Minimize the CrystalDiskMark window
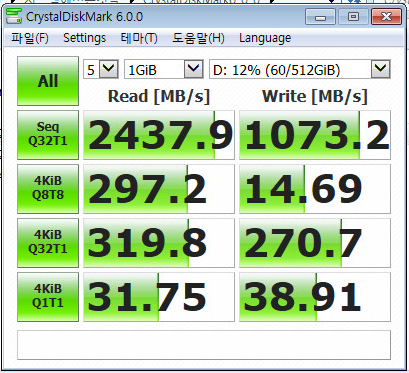Image resolution: width=409 pixels, height=373 pixels. coord(320,17)
